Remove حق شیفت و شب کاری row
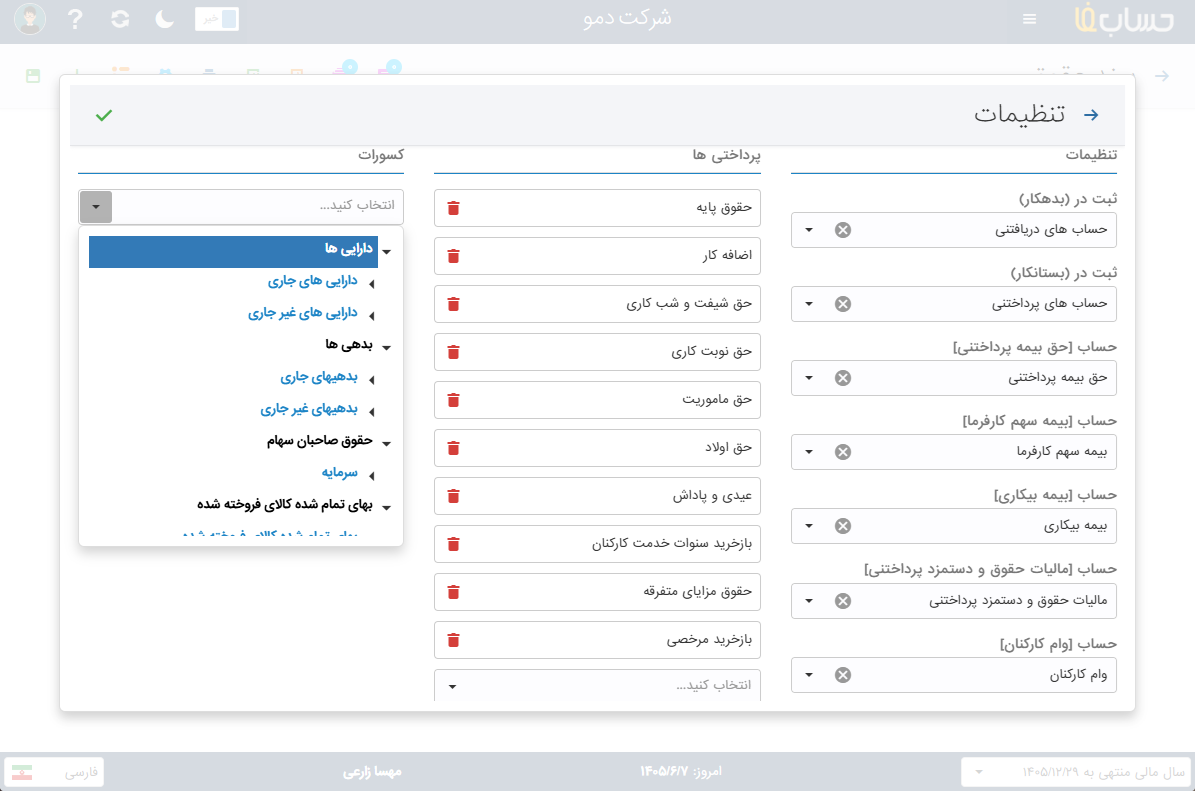This screenshot has height=791, width=1195. pyautogui.click(x=453, y=304)
